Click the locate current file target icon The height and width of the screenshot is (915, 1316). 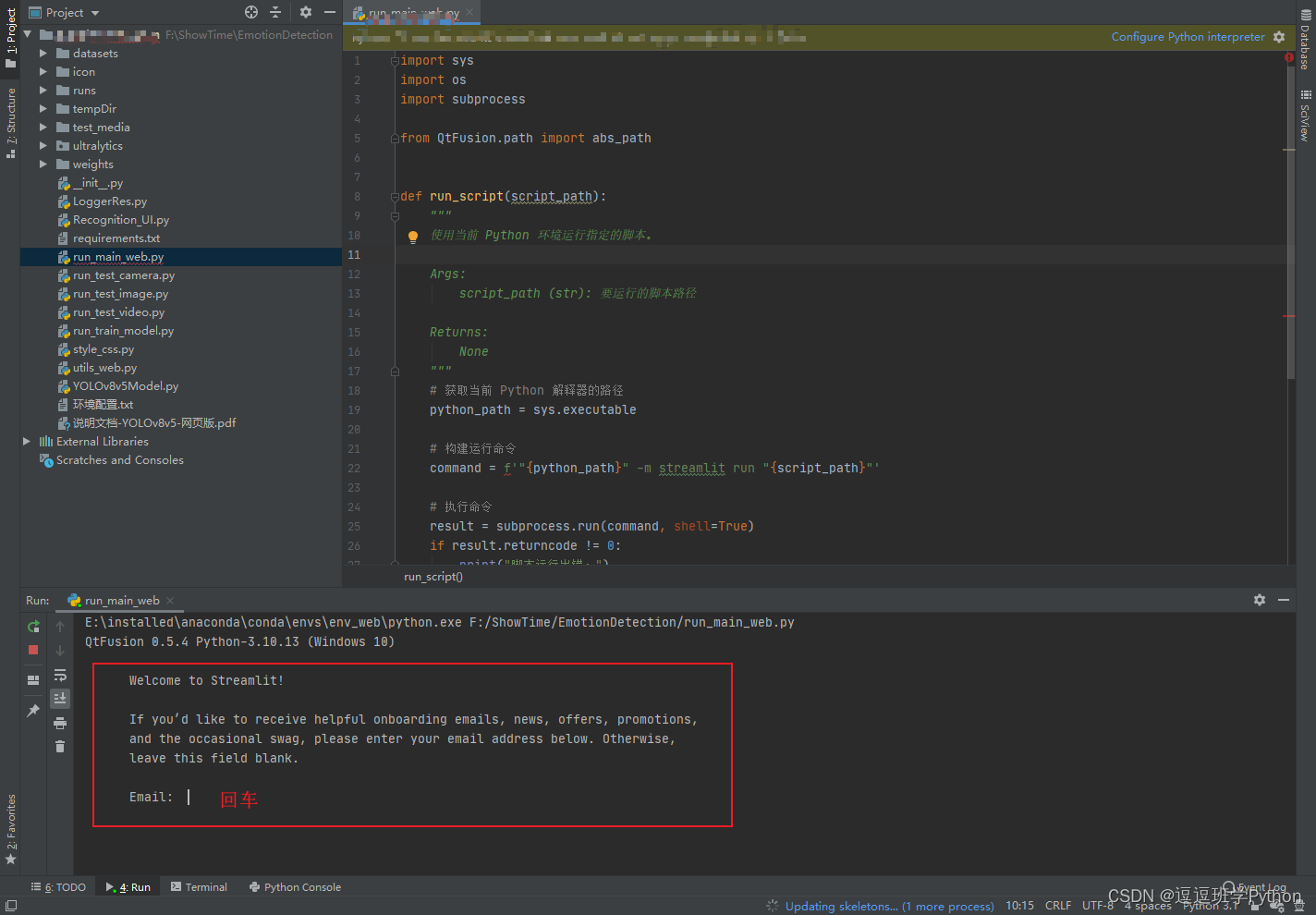[251, 12]
